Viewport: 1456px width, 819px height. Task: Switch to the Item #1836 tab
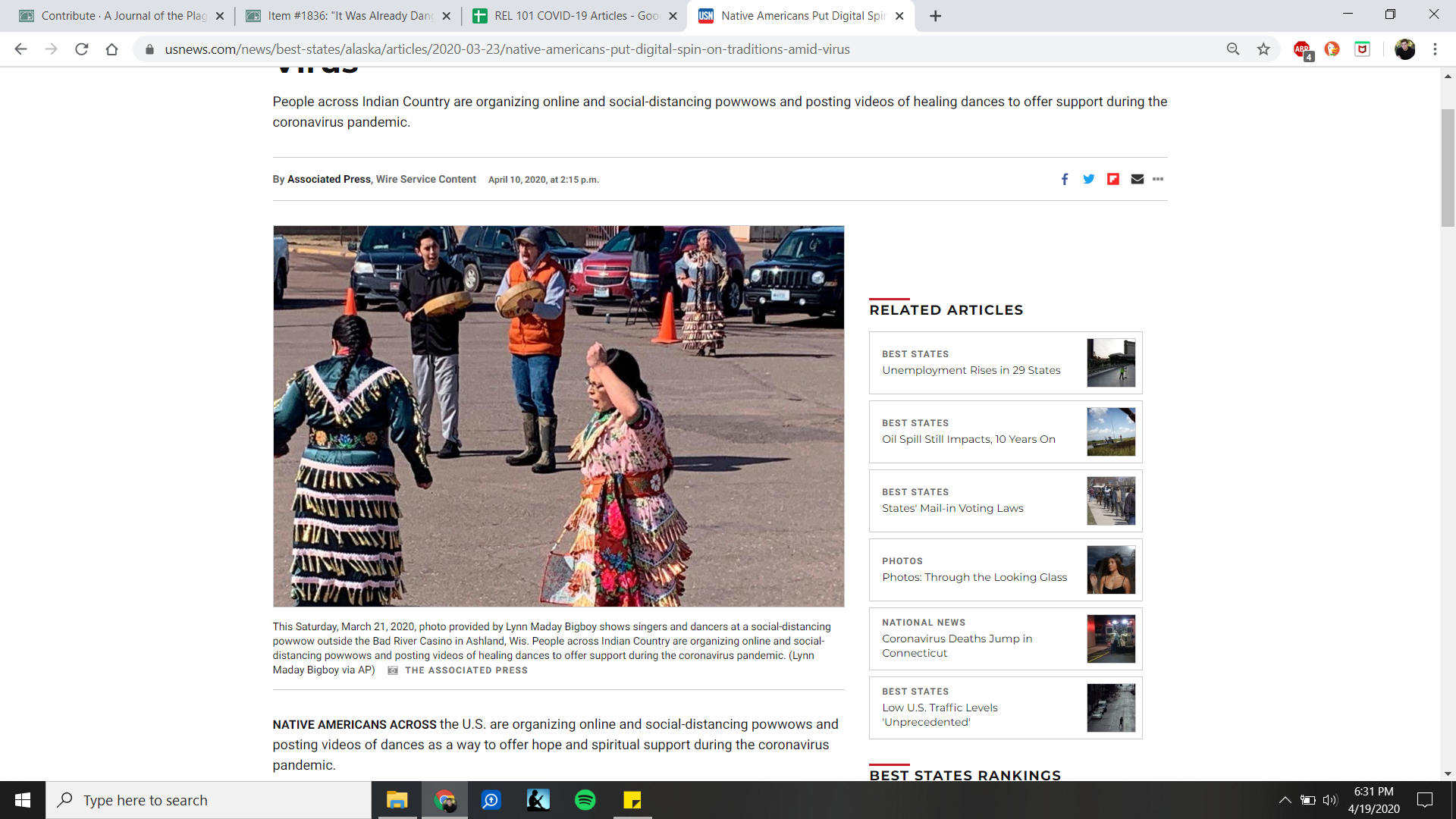[349, 16]
